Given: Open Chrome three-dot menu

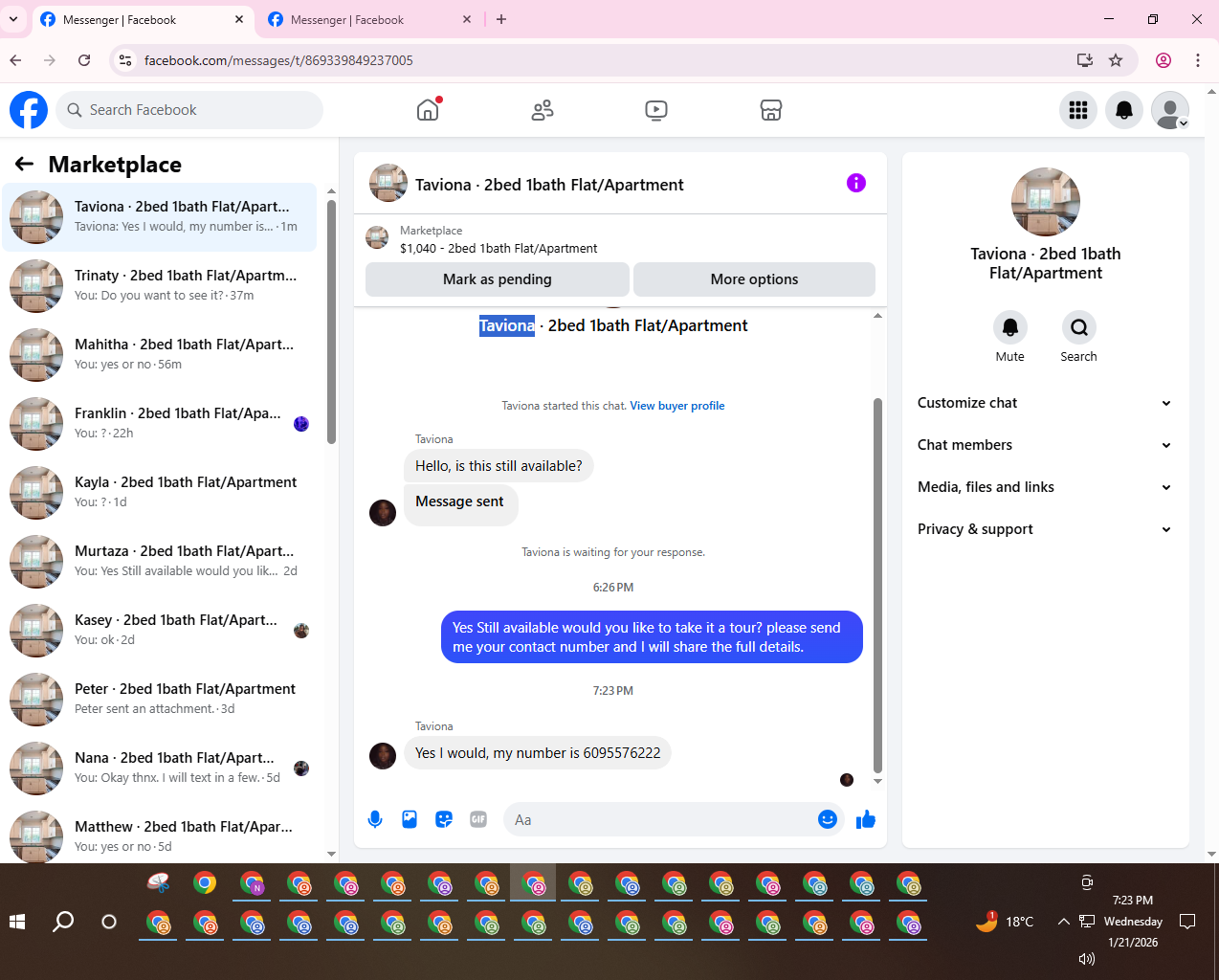Looking at the screenshot, I should tap(1198, 60).
